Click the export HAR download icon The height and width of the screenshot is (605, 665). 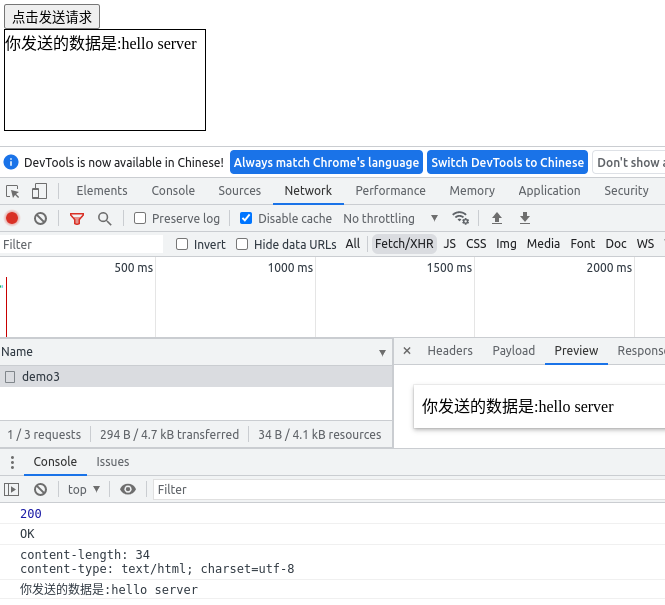pyautogui.click(x=525, y=218)
